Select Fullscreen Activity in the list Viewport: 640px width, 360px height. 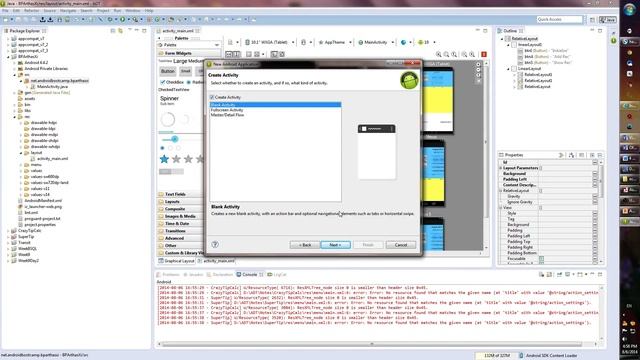coord(227,110)
